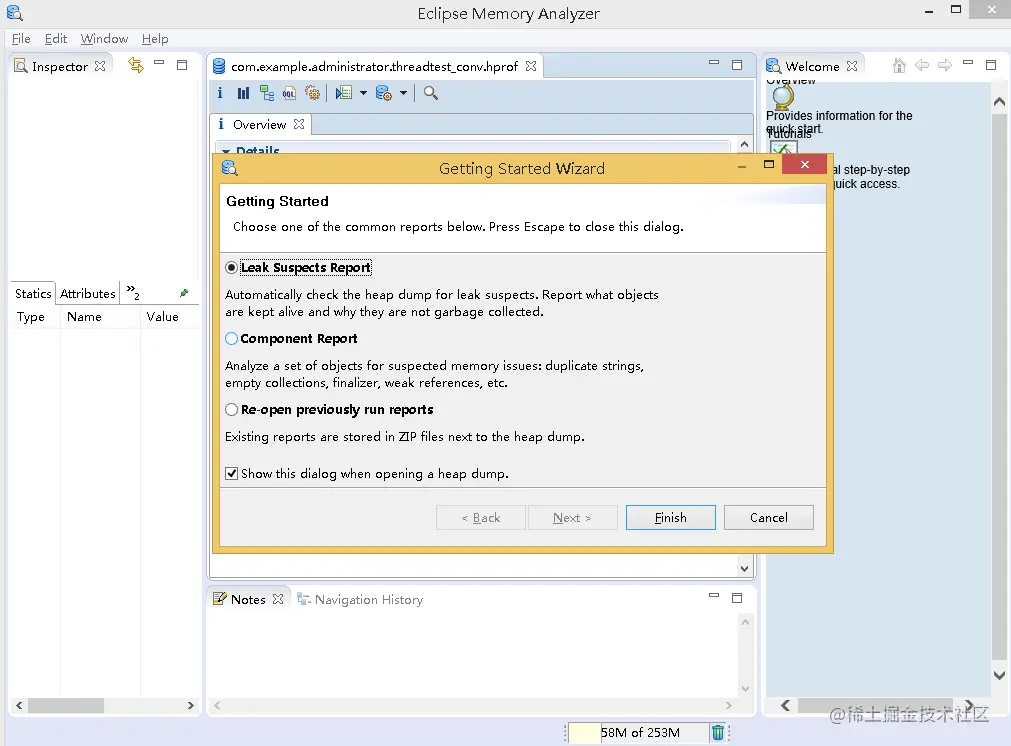Image resolution: width=1011 pixels, height=746 pixels.
Task: Click the Value column header
Action: coord(162,317)
